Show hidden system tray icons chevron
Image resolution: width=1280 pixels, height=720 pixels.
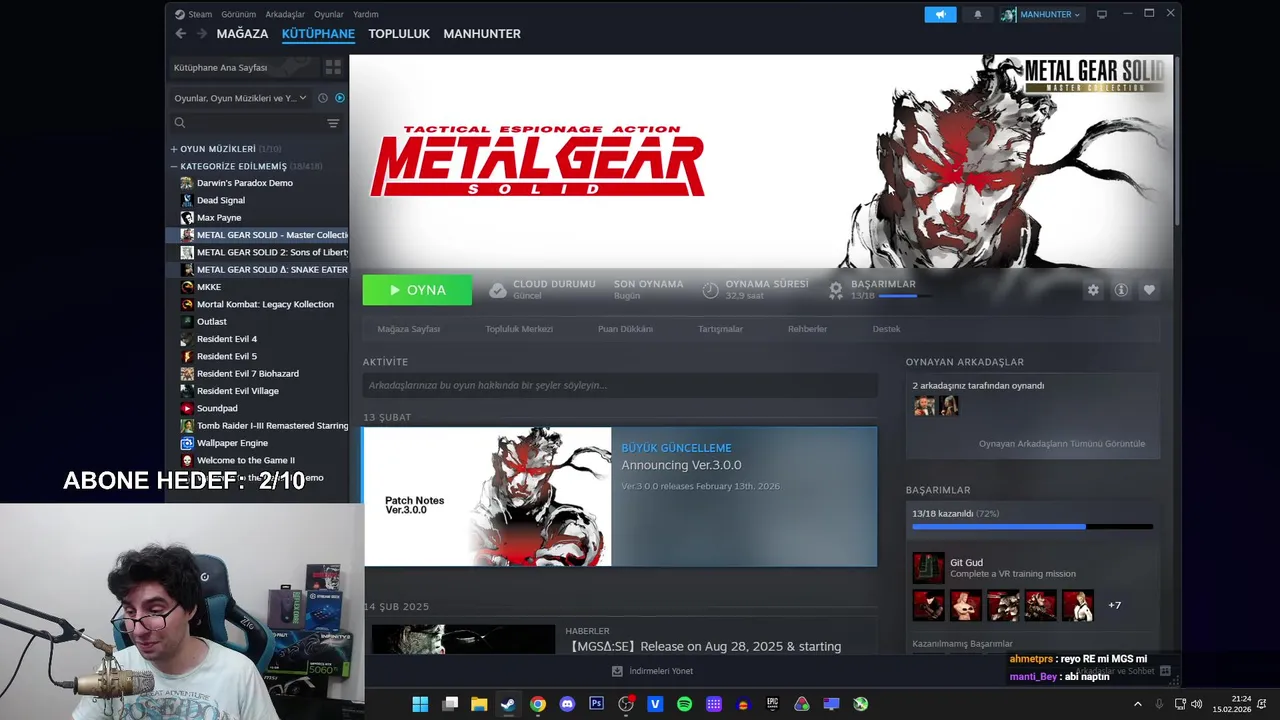click(1137, 704)
